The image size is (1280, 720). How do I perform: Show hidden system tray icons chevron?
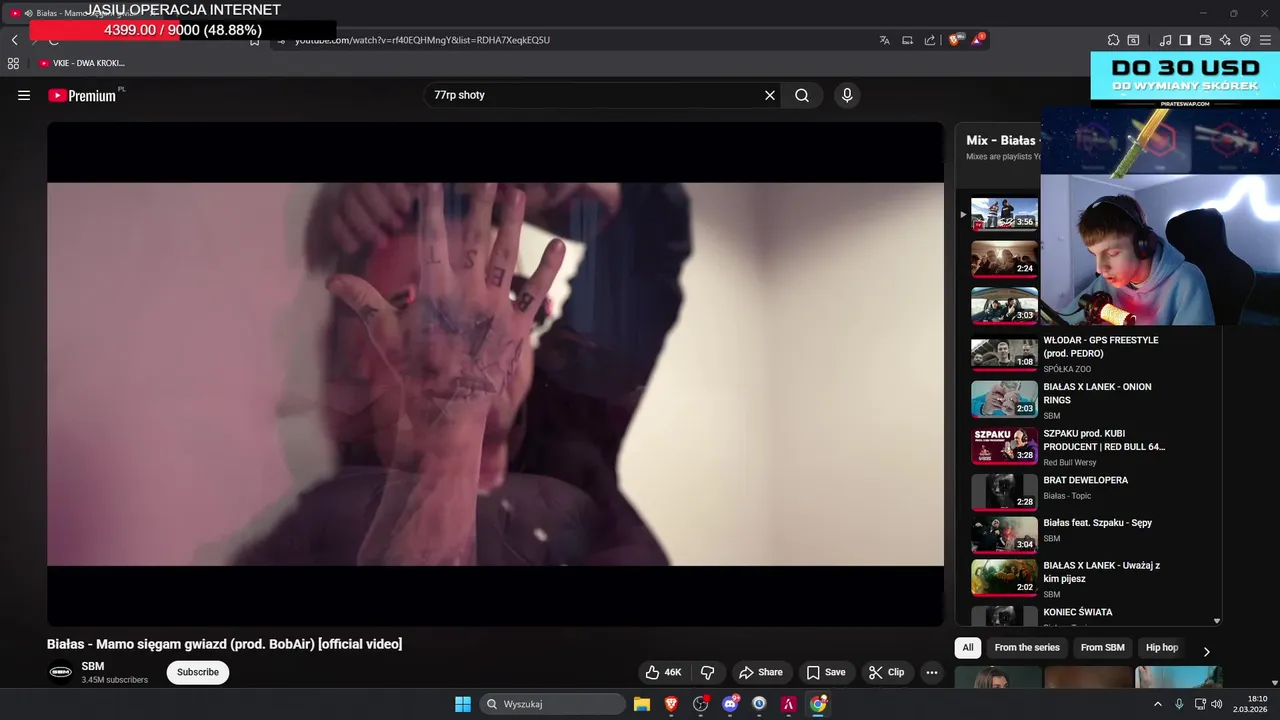(1158, 704)
